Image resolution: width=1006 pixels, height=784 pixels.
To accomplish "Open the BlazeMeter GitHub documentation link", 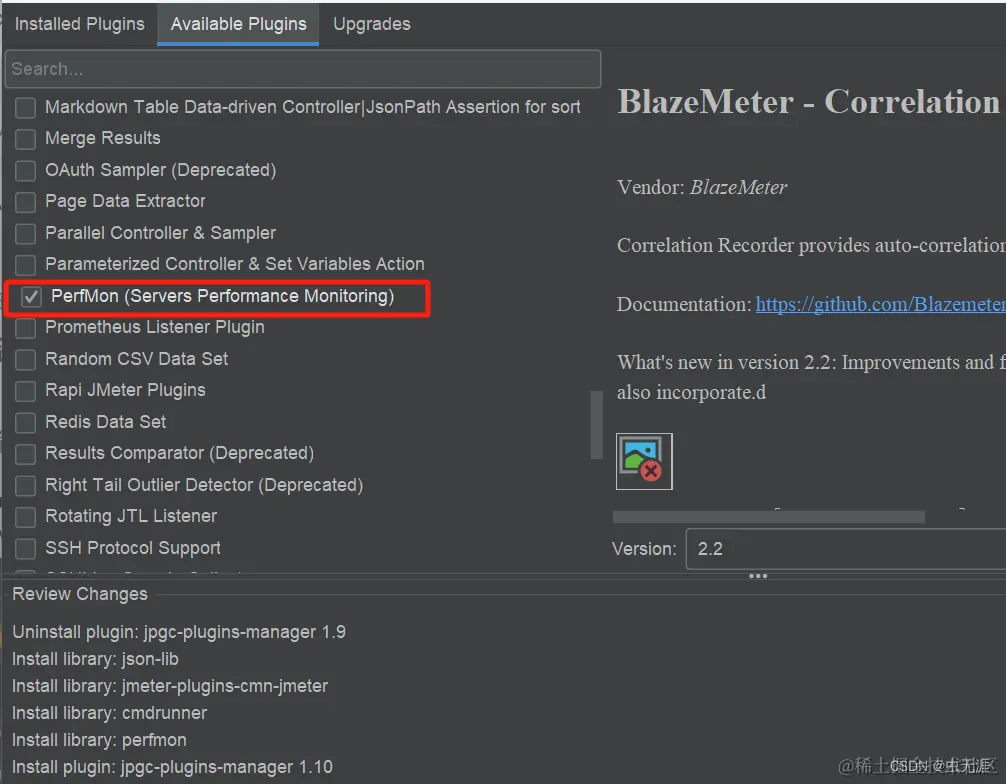I will [x=880, y=304].
